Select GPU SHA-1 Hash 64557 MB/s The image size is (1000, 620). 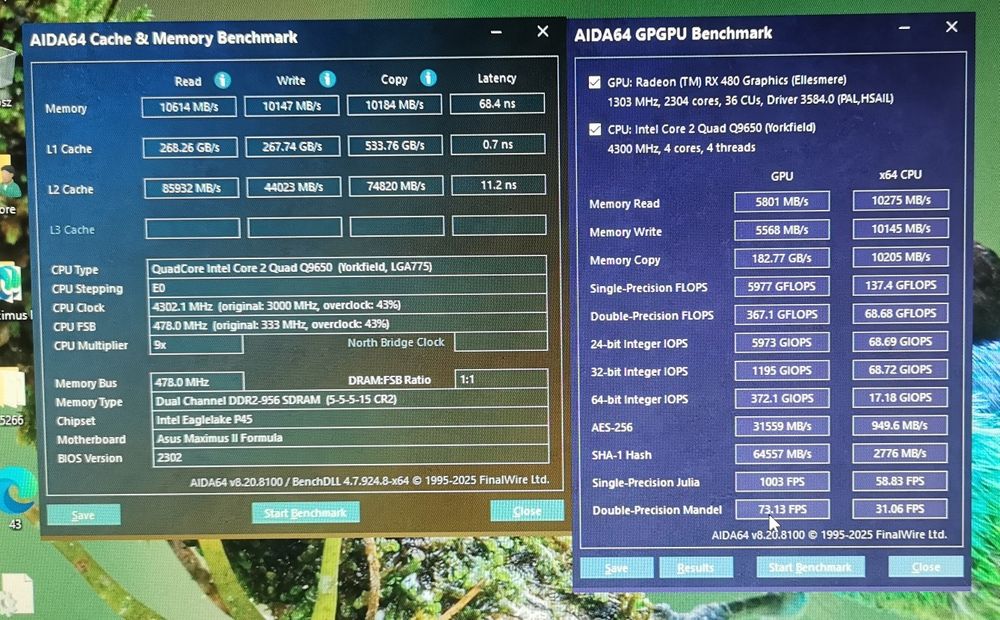coord(783,454)
